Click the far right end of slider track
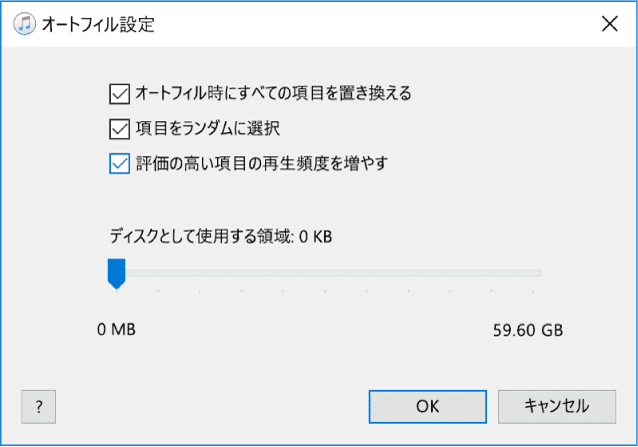 pos(539,272)
